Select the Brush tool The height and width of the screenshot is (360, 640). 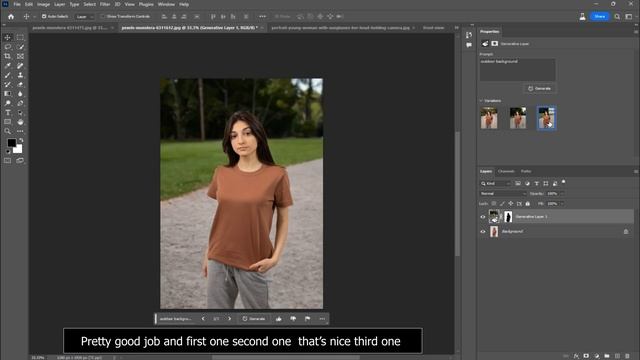(8, 75)
